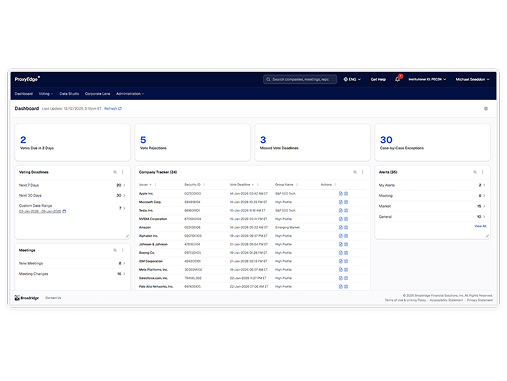The height and width of the screenshot is (381, 507).
Task: Open column menu icon next to Security ID
Action: pyautogui.click(x=204, y=185)
